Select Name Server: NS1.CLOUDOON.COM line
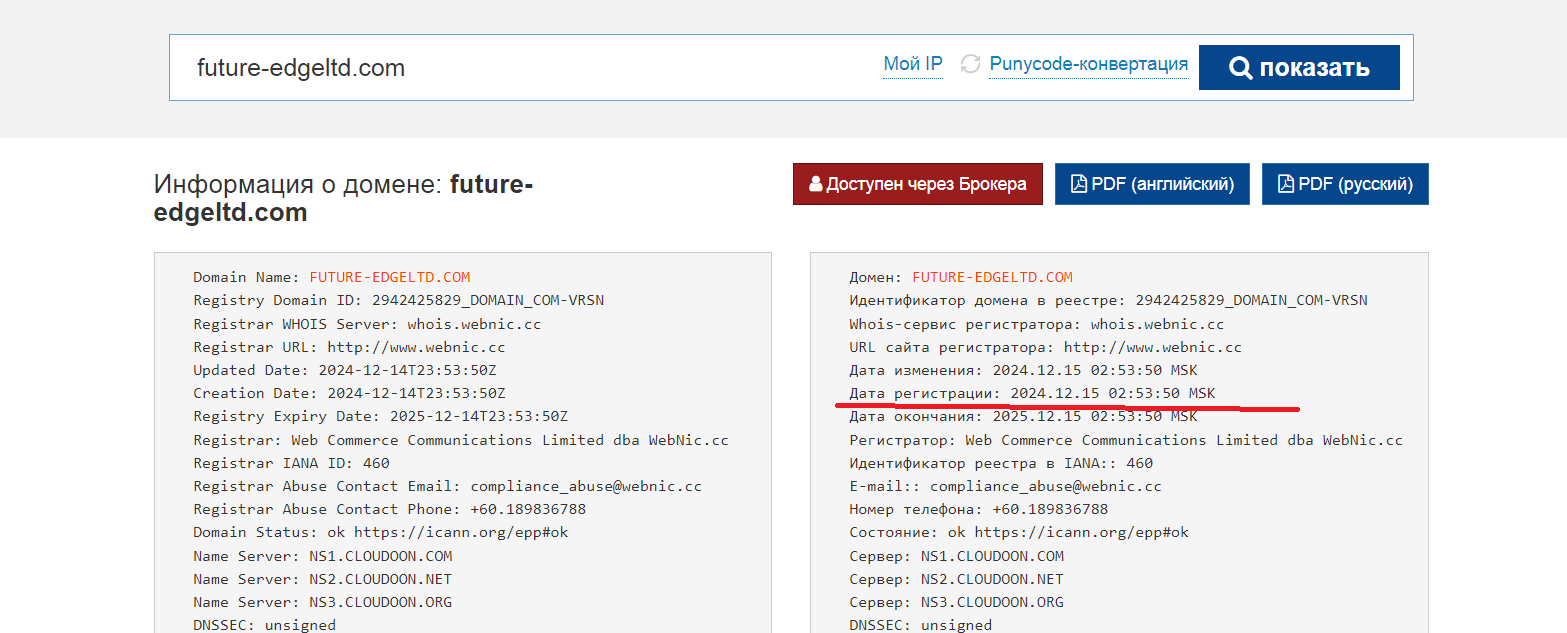1567x633 pixels. [x=322, y=556]
